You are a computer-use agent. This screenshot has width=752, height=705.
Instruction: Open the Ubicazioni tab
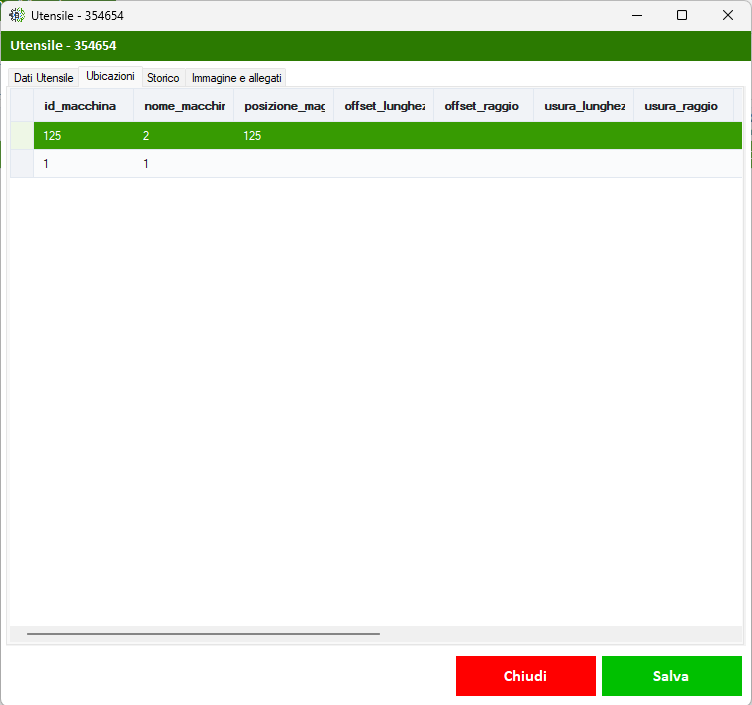coord(110,76)
